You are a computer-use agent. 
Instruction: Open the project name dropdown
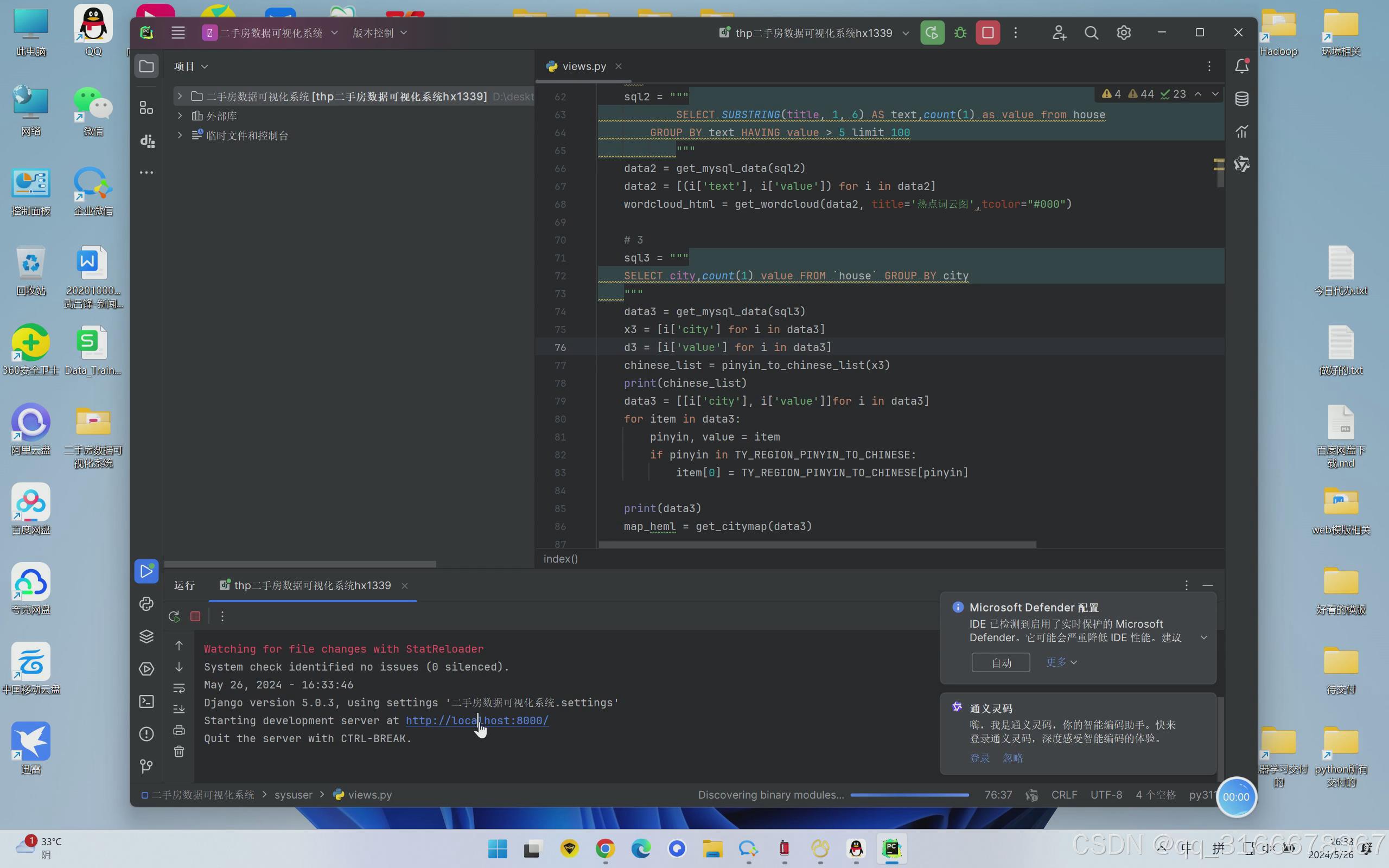pos(270,33)
